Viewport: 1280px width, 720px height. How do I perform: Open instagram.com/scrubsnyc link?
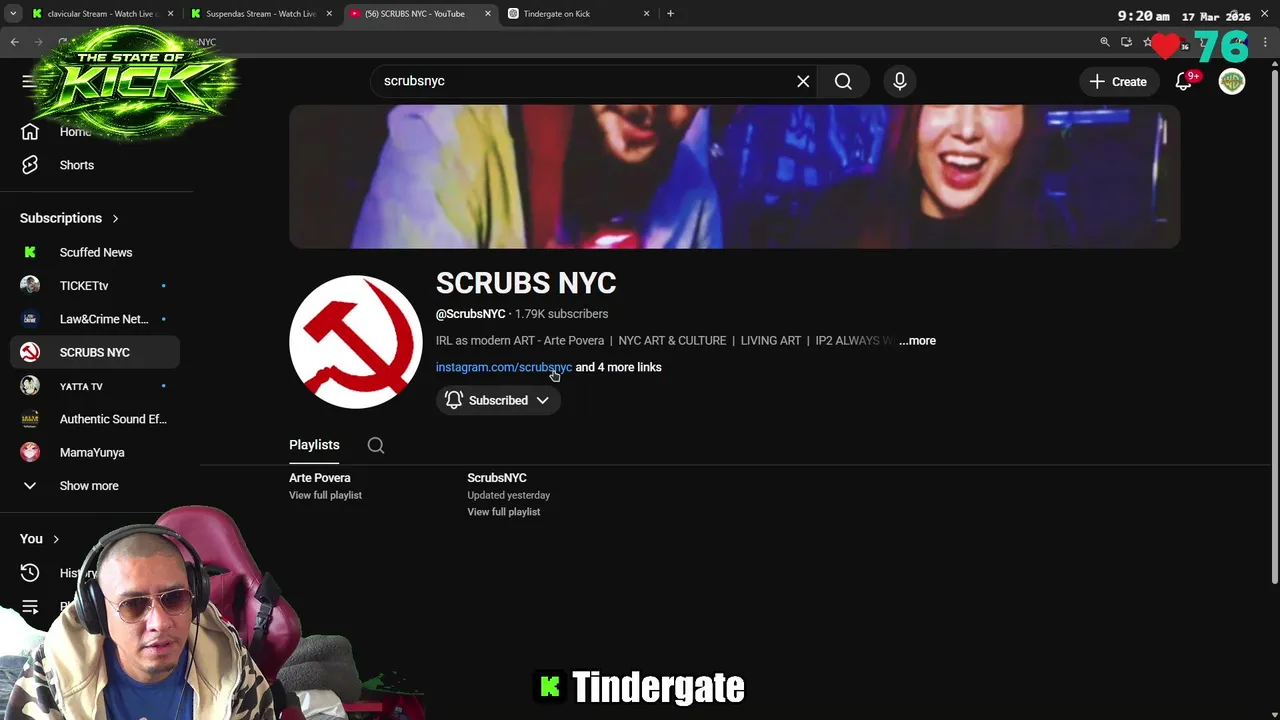coord(504,367)
